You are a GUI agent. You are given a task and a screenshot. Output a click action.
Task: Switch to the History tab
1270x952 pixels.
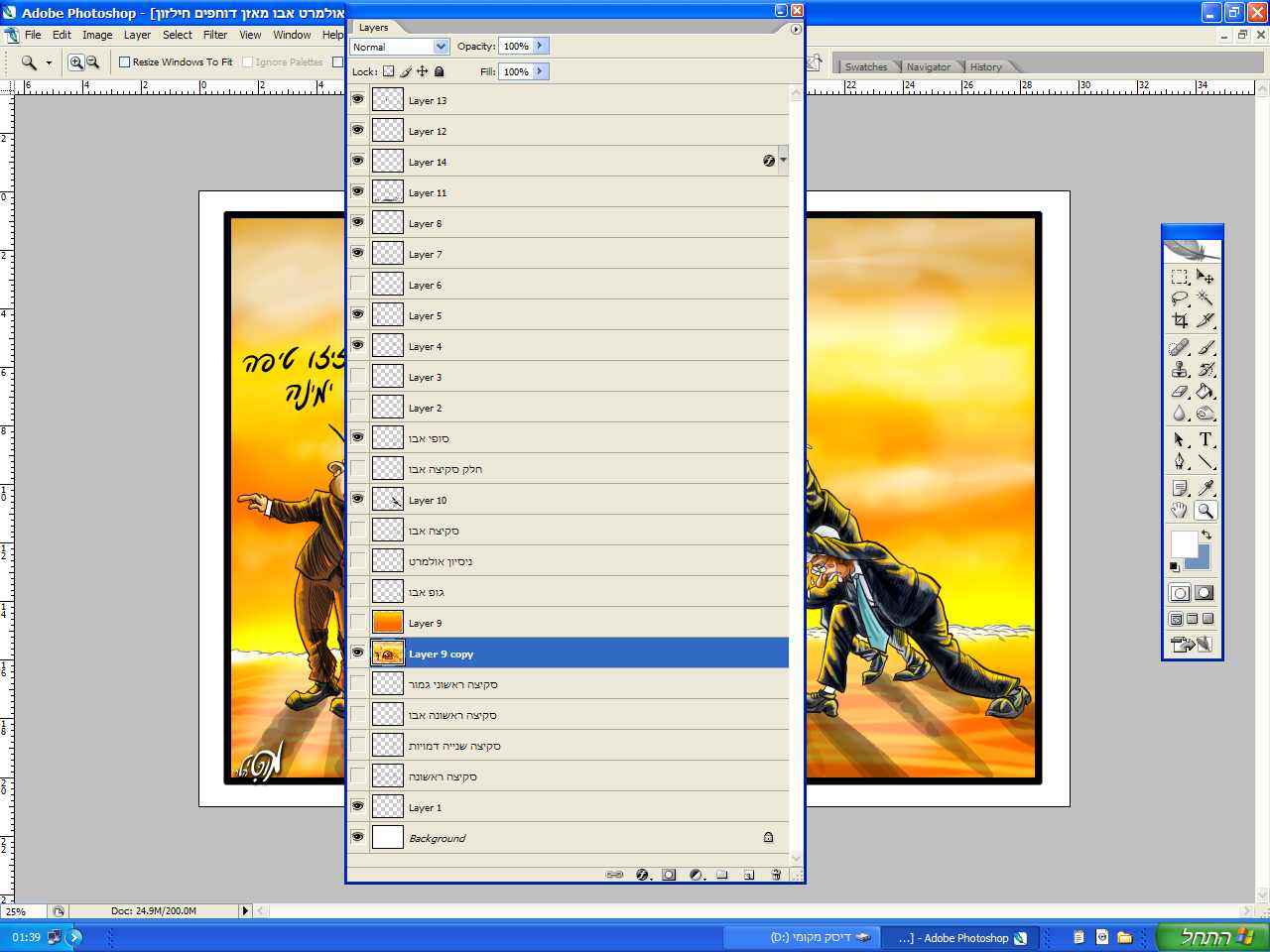point(986,66)
